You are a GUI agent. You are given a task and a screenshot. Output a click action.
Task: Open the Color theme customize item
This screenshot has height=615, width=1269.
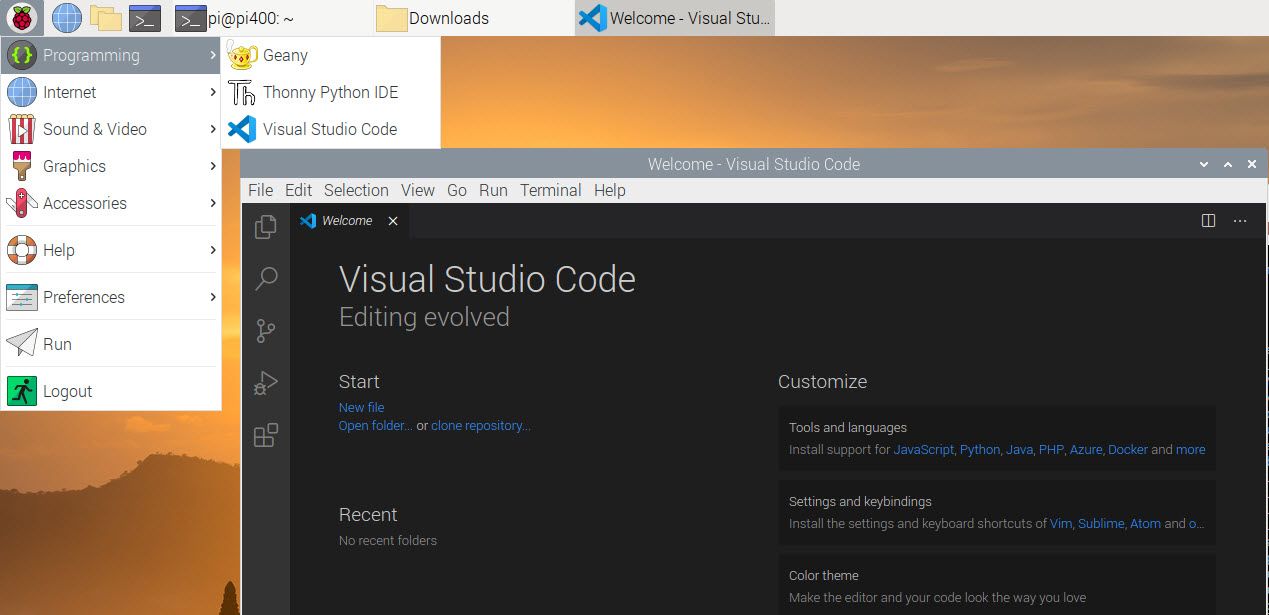pyautogui.click(x=997, y=585)
